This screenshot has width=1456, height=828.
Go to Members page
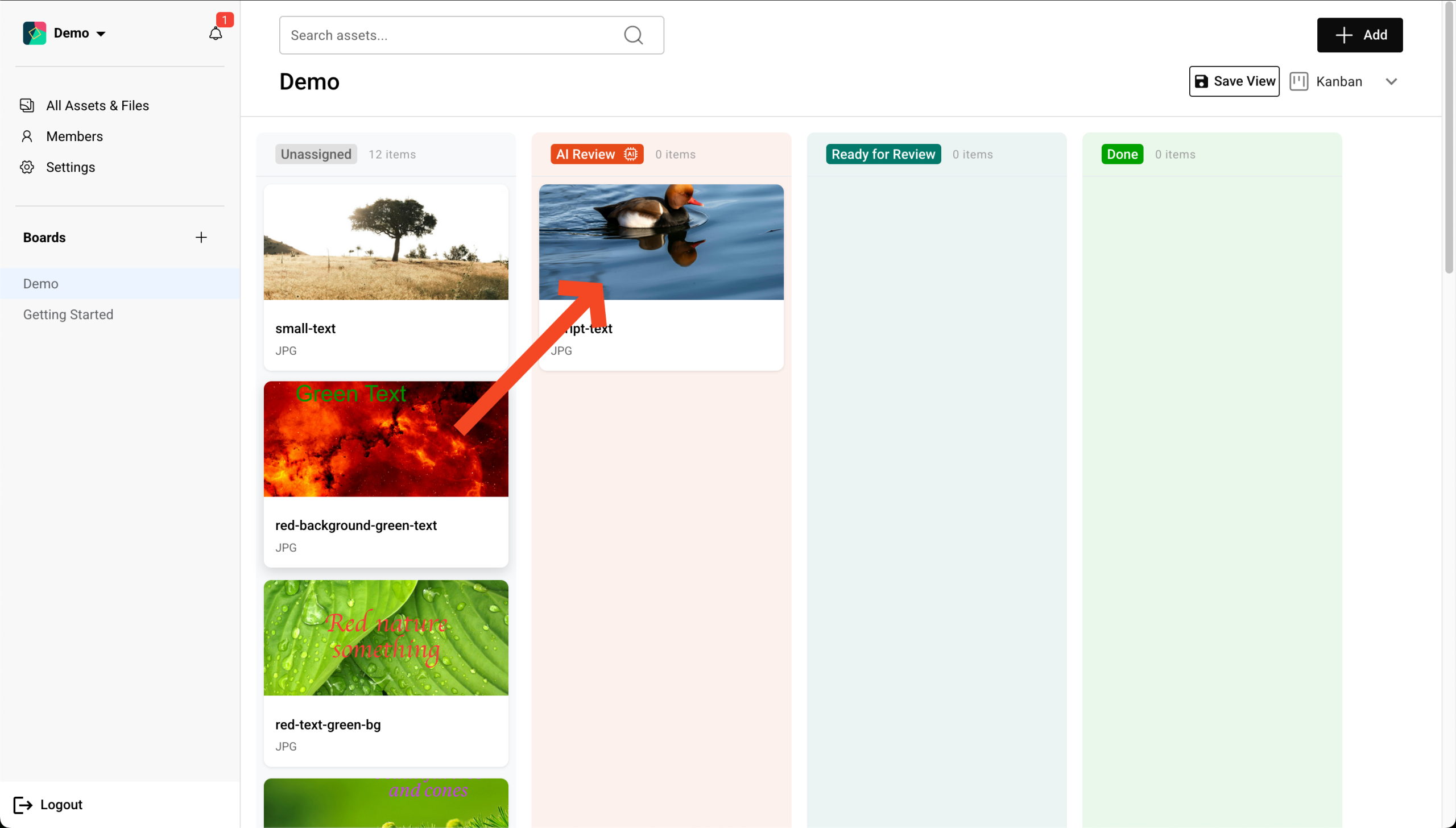click(75, 136)
